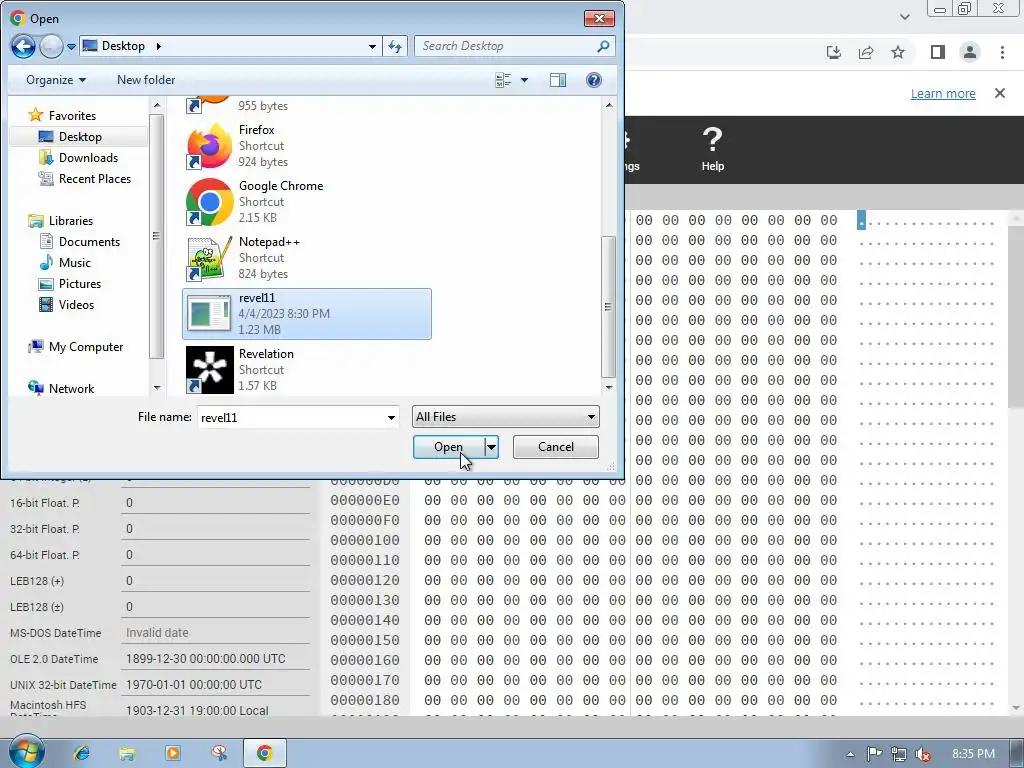1024x768 pixels.
Task: Toggle the preview pane icon
Action: coord(558,80)
